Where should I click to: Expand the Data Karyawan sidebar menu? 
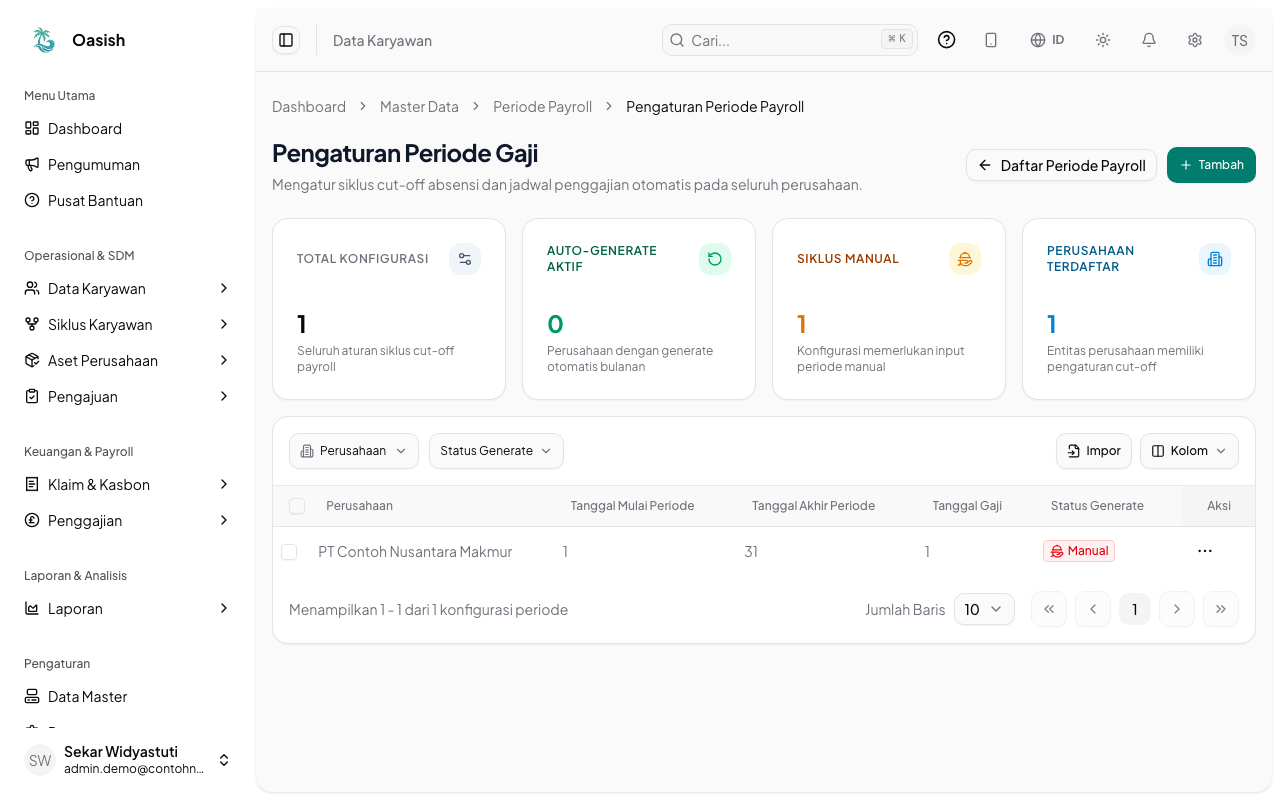tap(127, 288)
